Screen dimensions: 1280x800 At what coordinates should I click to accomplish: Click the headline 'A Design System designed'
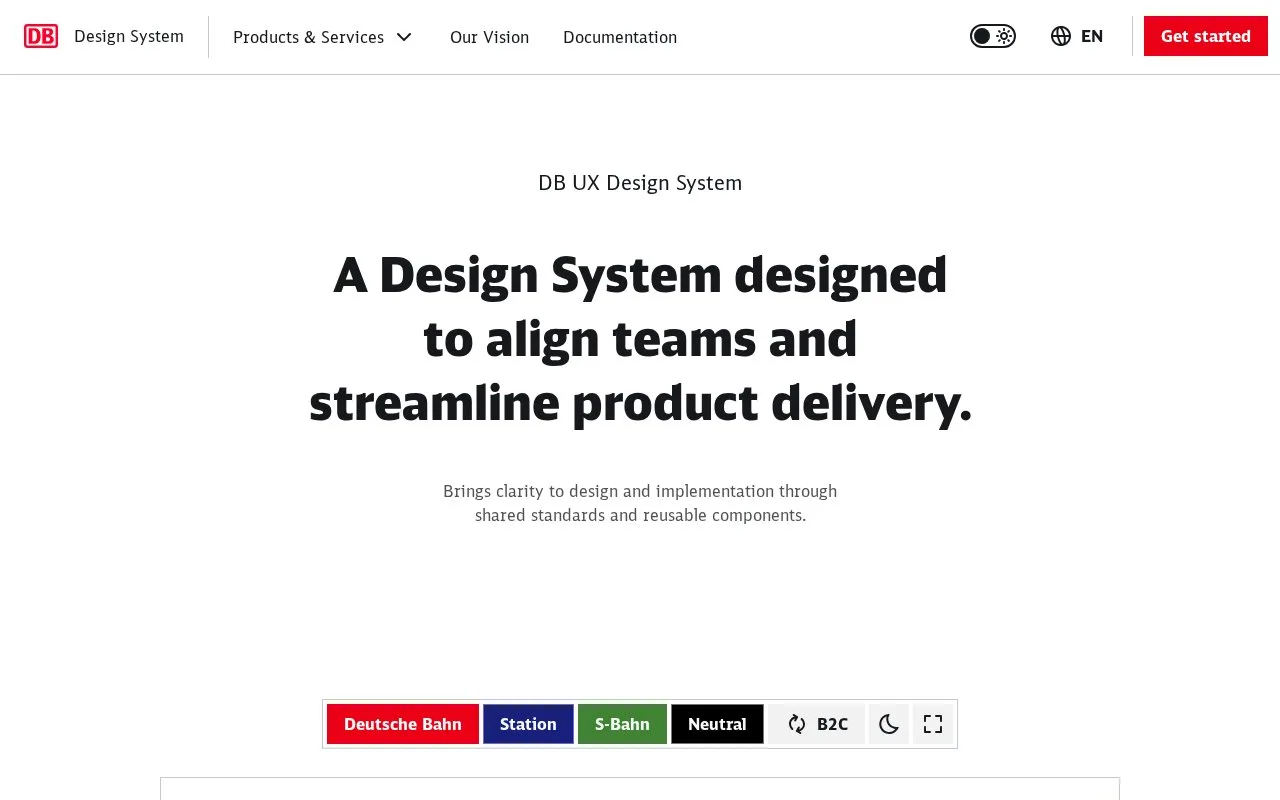tap(640, 274)
